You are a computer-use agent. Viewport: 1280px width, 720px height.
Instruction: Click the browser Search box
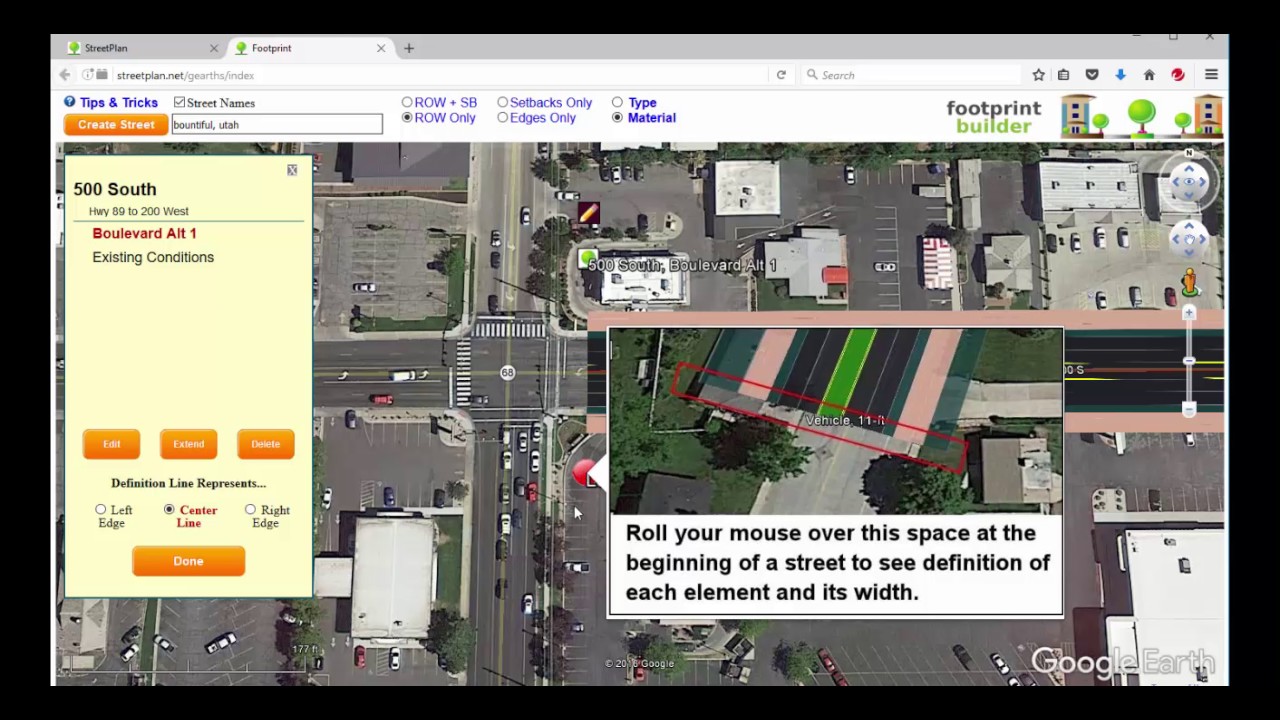[x=912, y=75]
